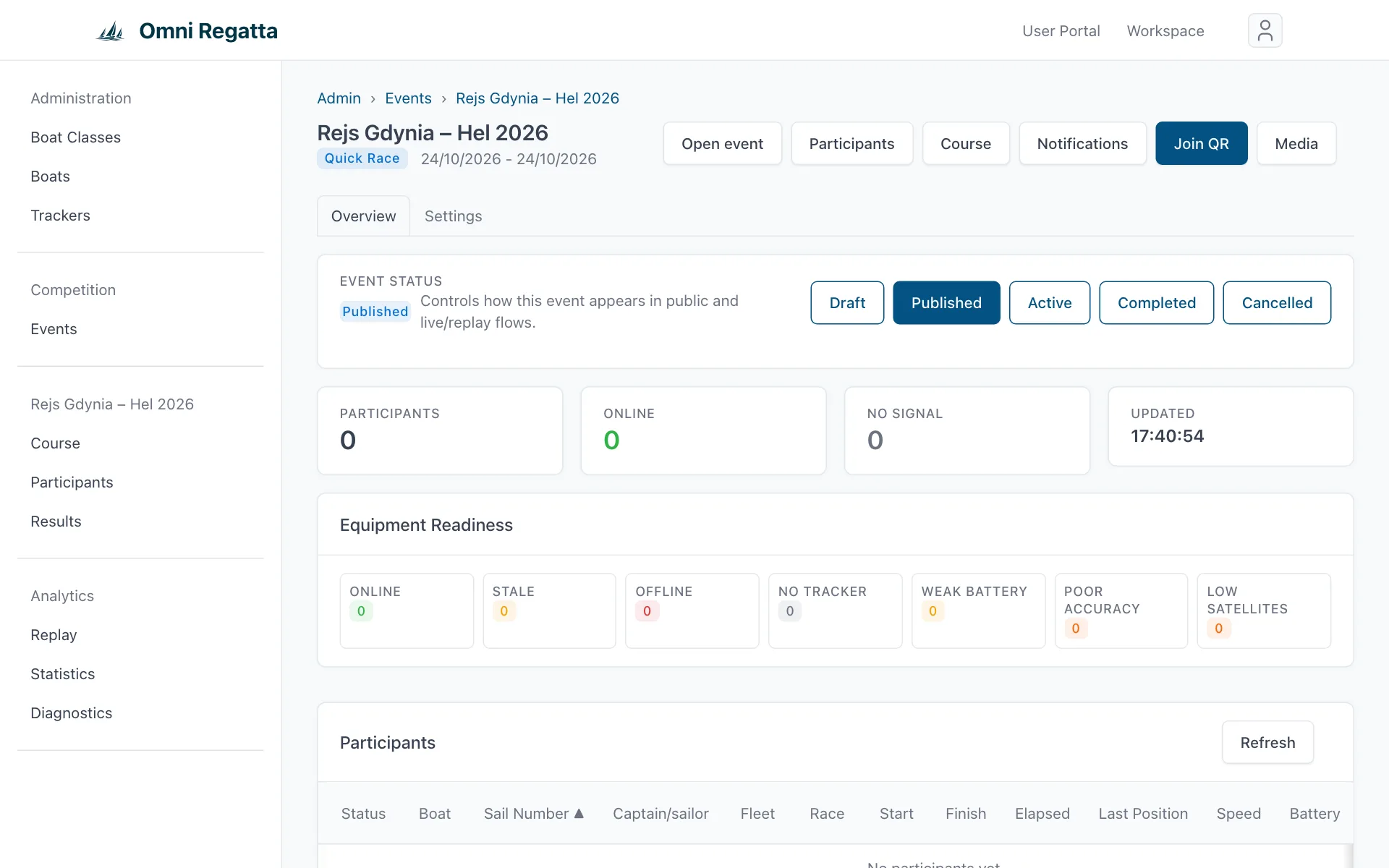Screen dimensions: 1389x868
Task: Click the green ONLINE count card
Action: pos(703,430)
